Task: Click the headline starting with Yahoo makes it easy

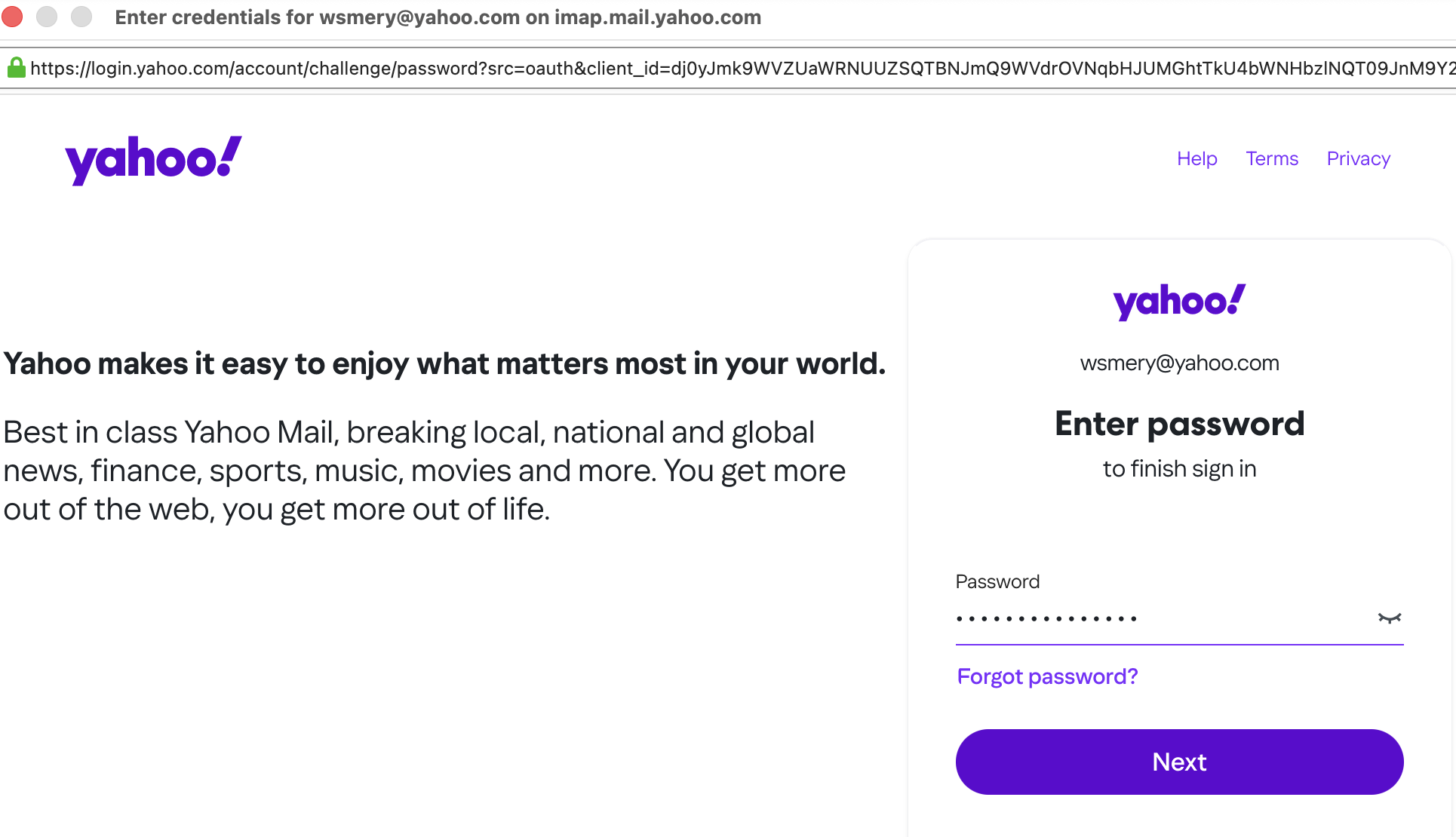Action: tap(444, 364)
